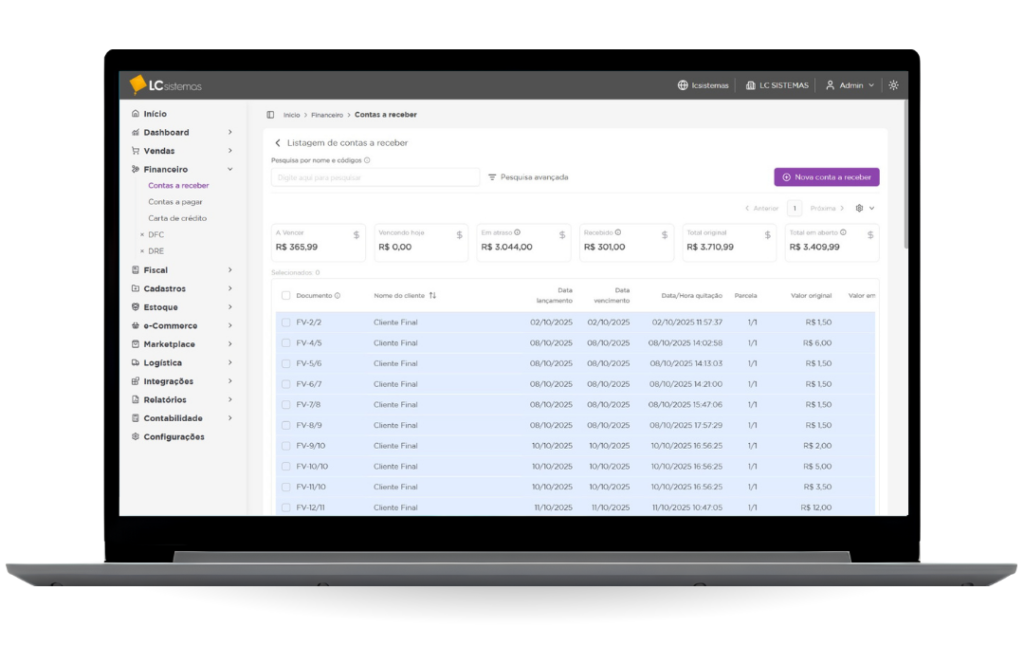Viewport: 1024px width, 664px height.
Task: Click the Início home icon in sidebar
Action: coord(135,114)
